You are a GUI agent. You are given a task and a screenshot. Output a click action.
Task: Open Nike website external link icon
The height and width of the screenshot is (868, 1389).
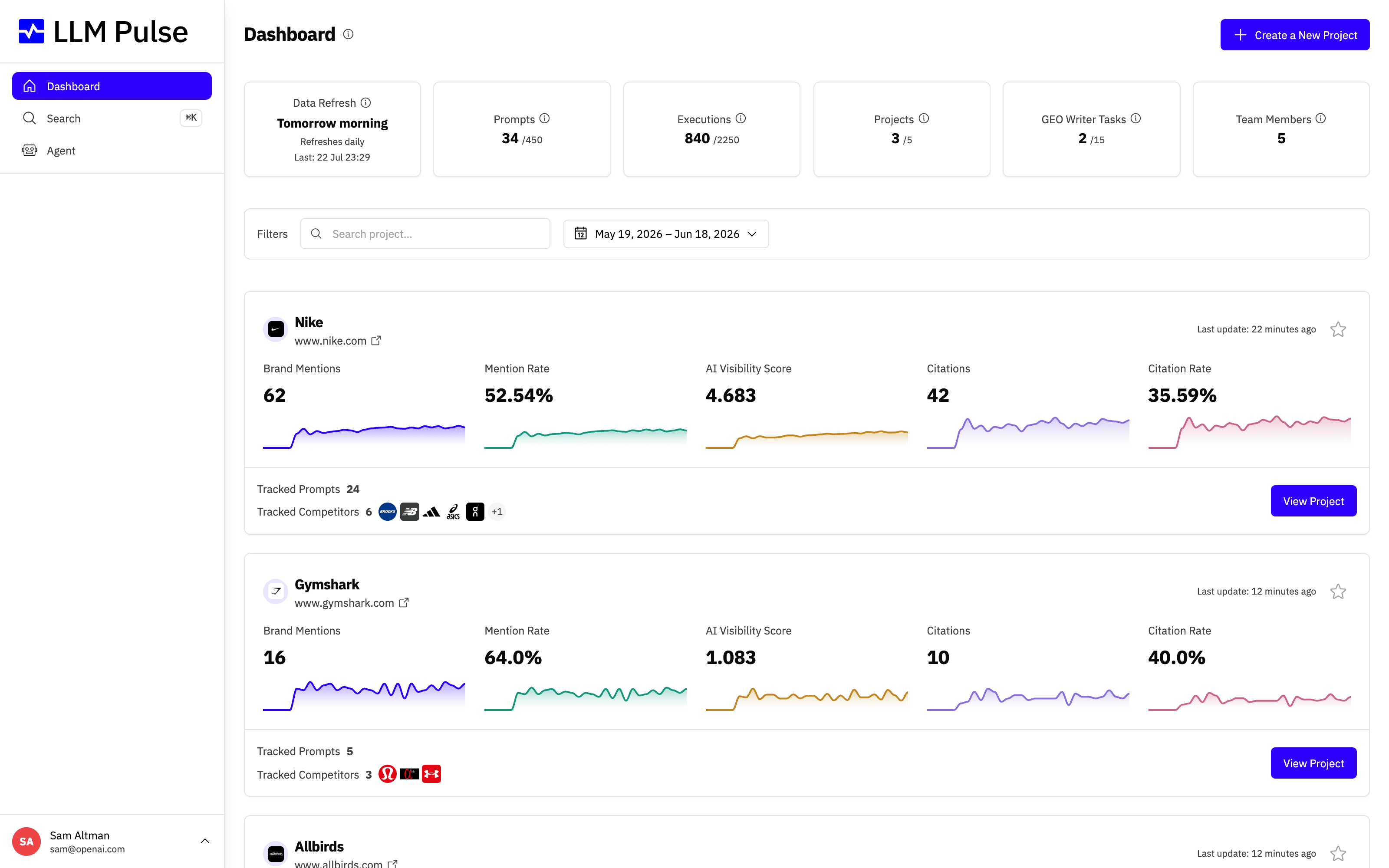376,340
